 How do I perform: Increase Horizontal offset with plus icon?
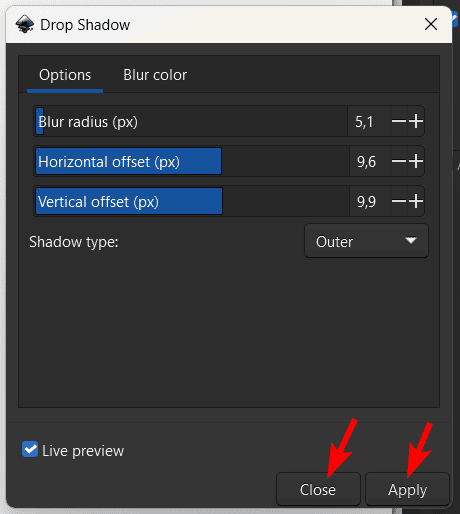click(x=416, y=161)
